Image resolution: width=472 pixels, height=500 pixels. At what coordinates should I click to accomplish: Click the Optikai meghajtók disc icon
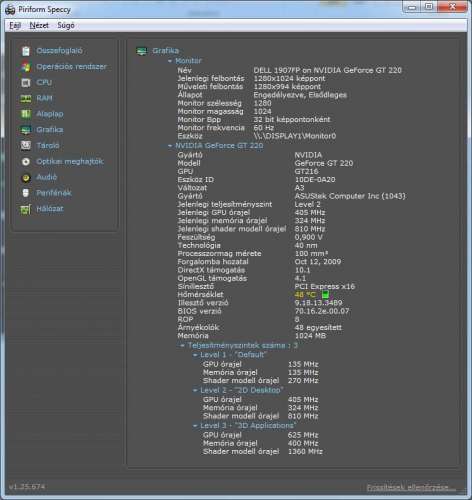(26, 162)
